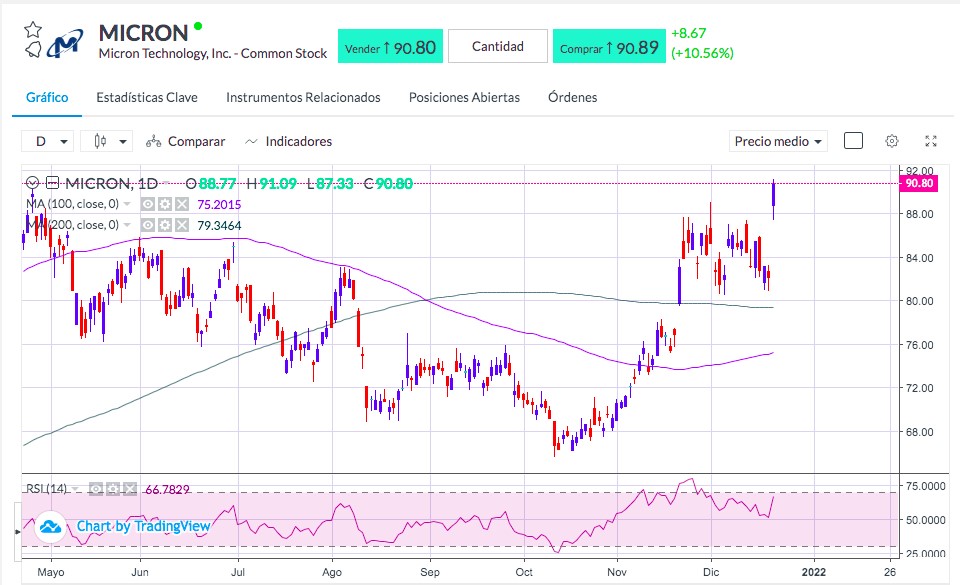Screen dimensions: 960x585
Task: Click the MICRON, 1D symbol title
Action: (111, 183)
